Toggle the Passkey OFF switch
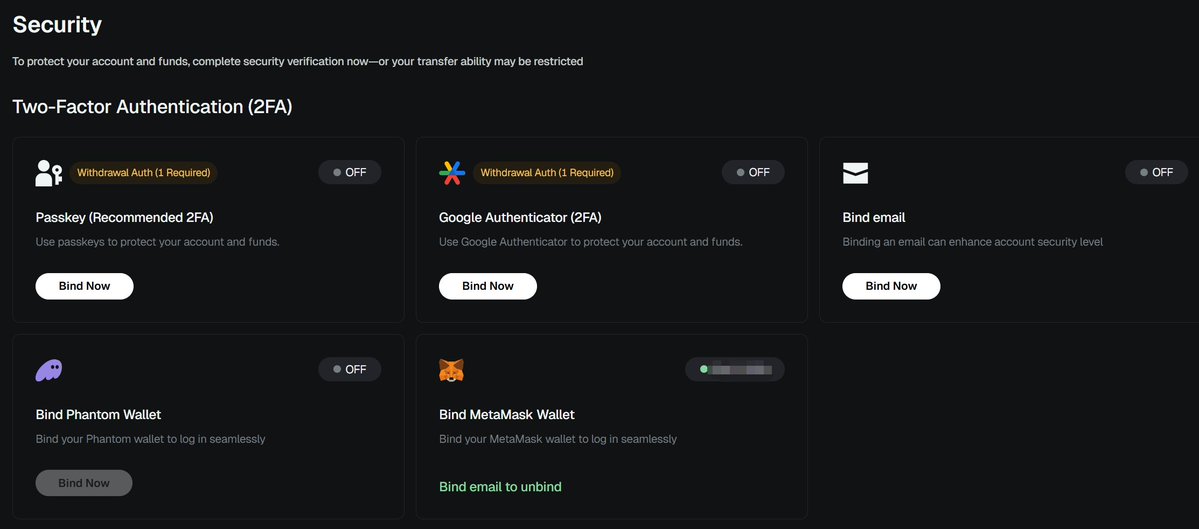Image resolution: width=1199 pixels, height=529 pixels. (x=349, y=172)
